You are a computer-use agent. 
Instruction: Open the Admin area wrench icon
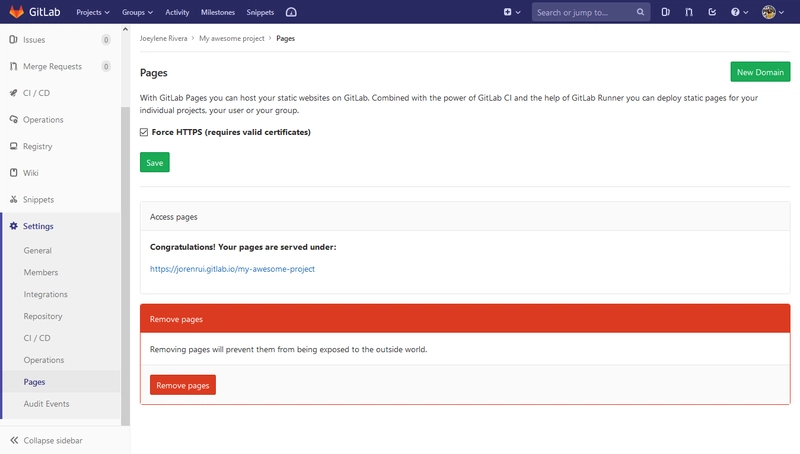tap(291, 12)
